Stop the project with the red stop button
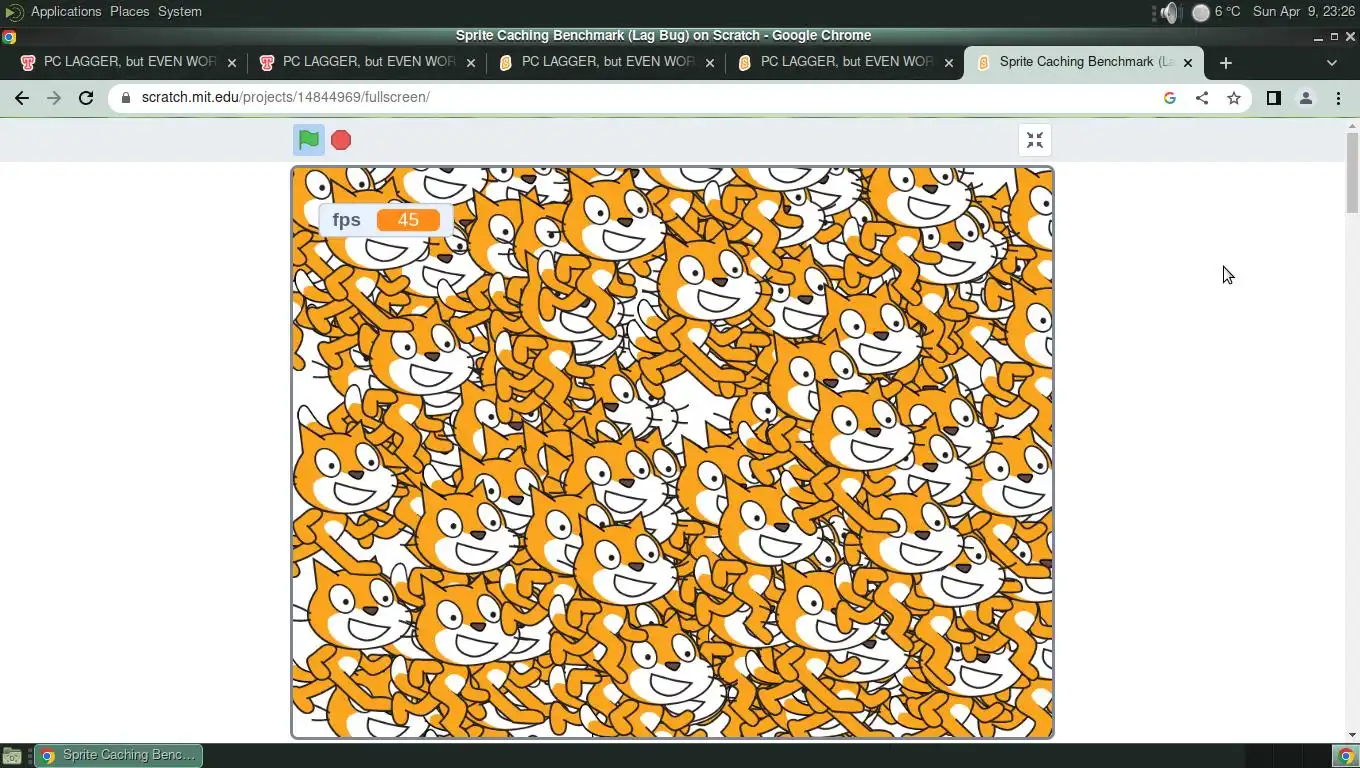 (341, 140)
